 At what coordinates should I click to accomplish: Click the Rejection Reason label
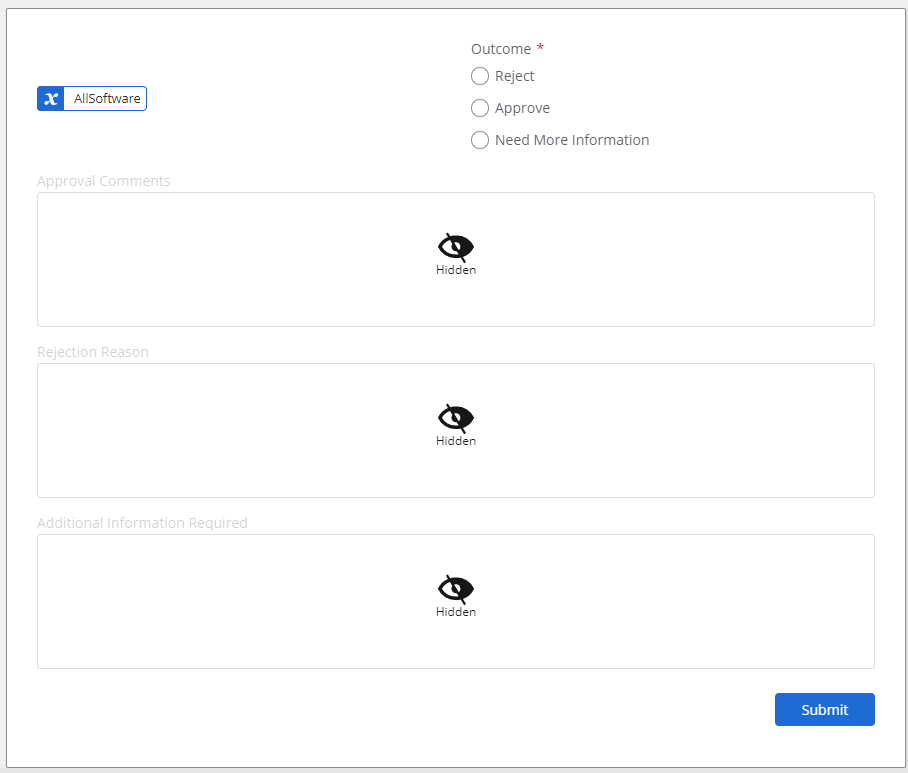pos(93,352)
